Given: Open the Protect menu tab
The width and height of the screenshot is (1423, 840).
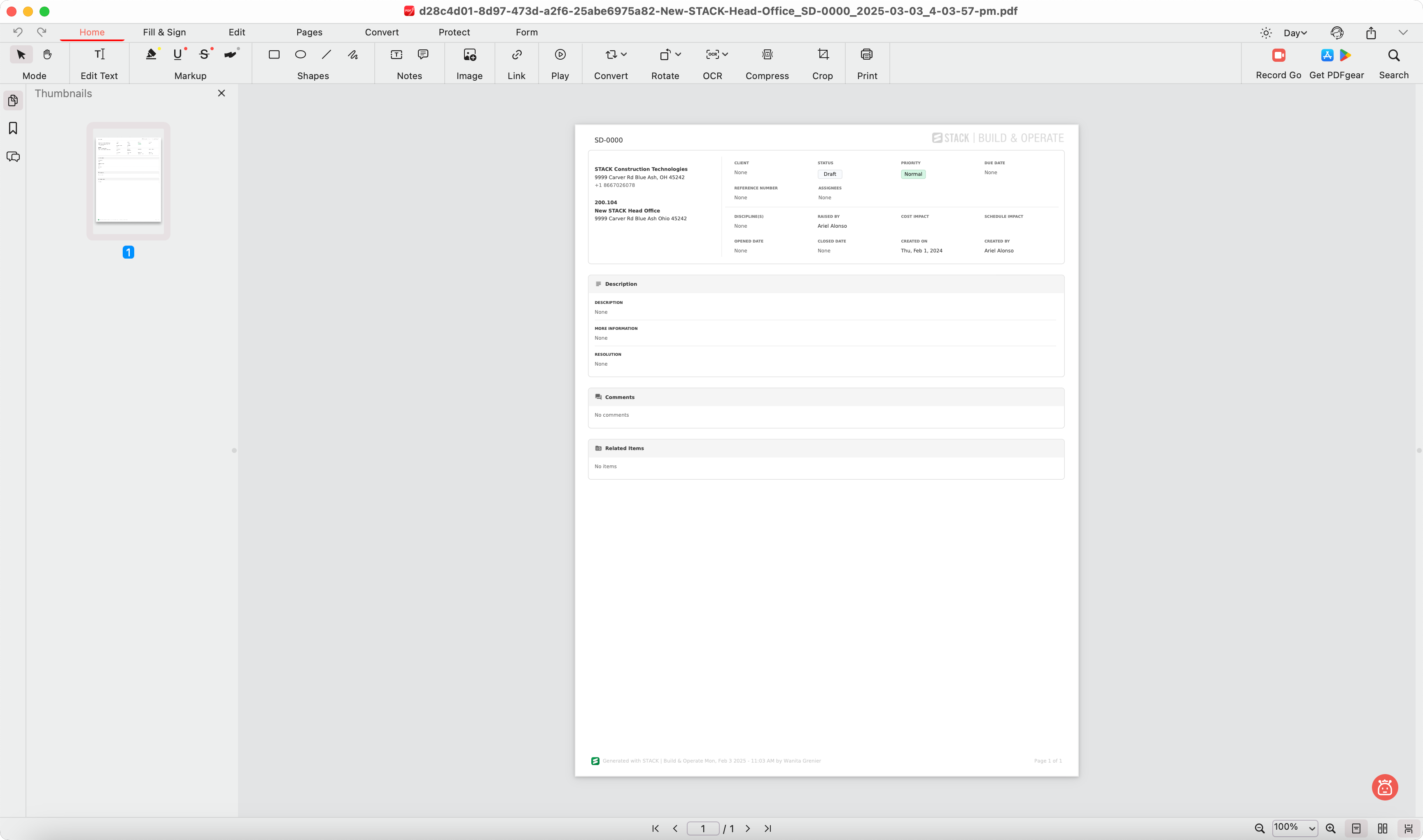Looking at the screenshot, I should pos(453,32).
